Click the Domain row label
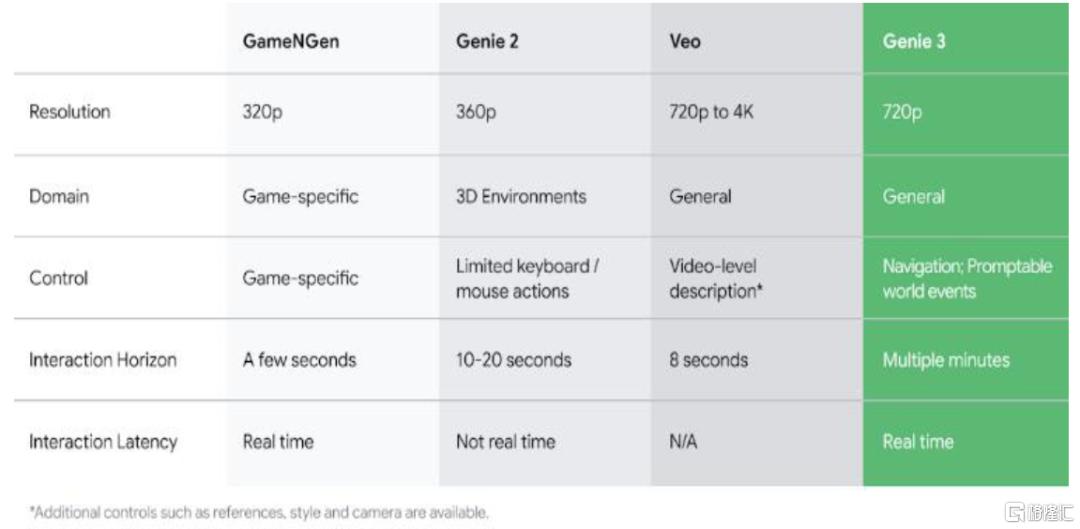 (59, 196)
